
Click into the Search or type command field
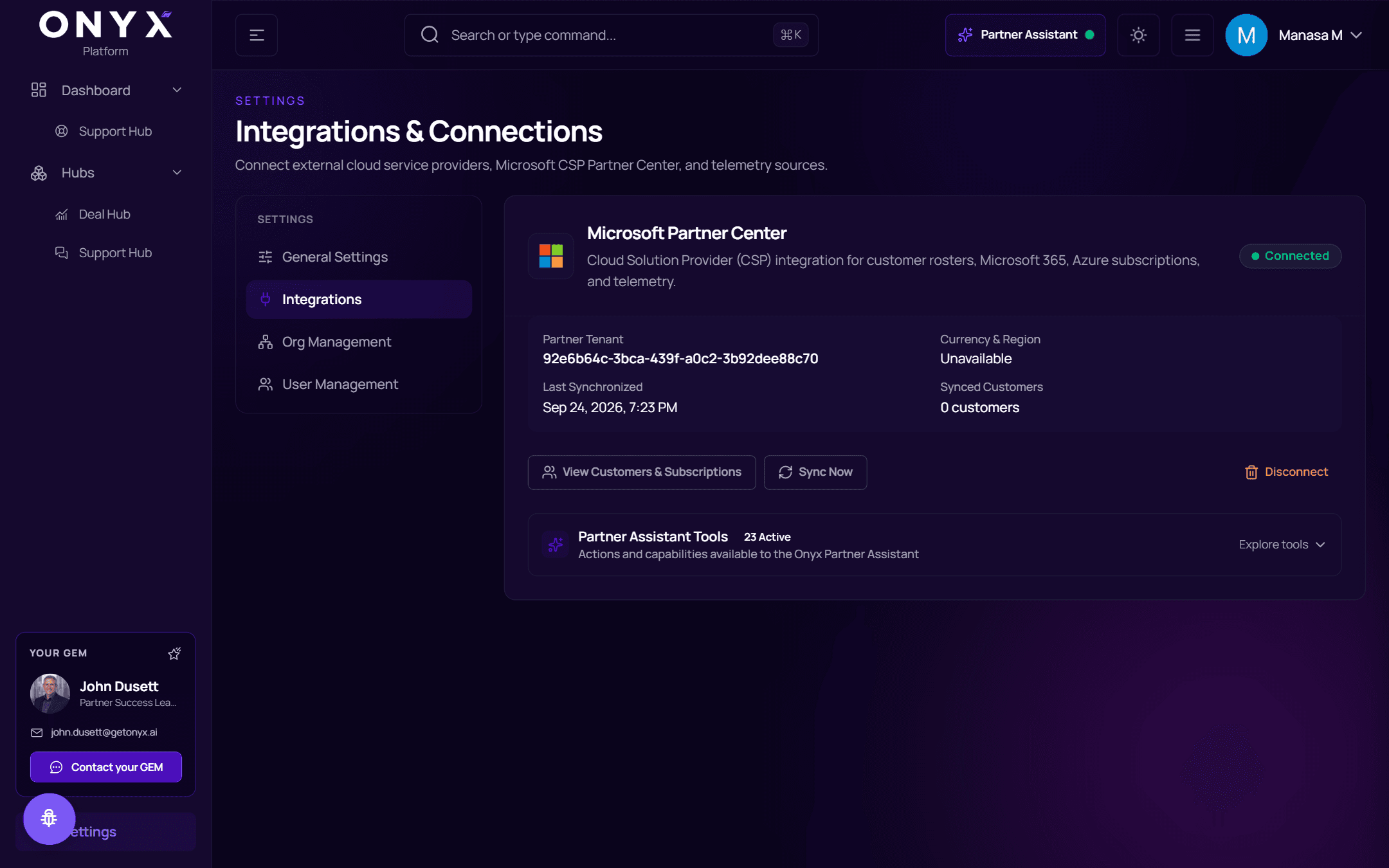click(x=611, y=35)
